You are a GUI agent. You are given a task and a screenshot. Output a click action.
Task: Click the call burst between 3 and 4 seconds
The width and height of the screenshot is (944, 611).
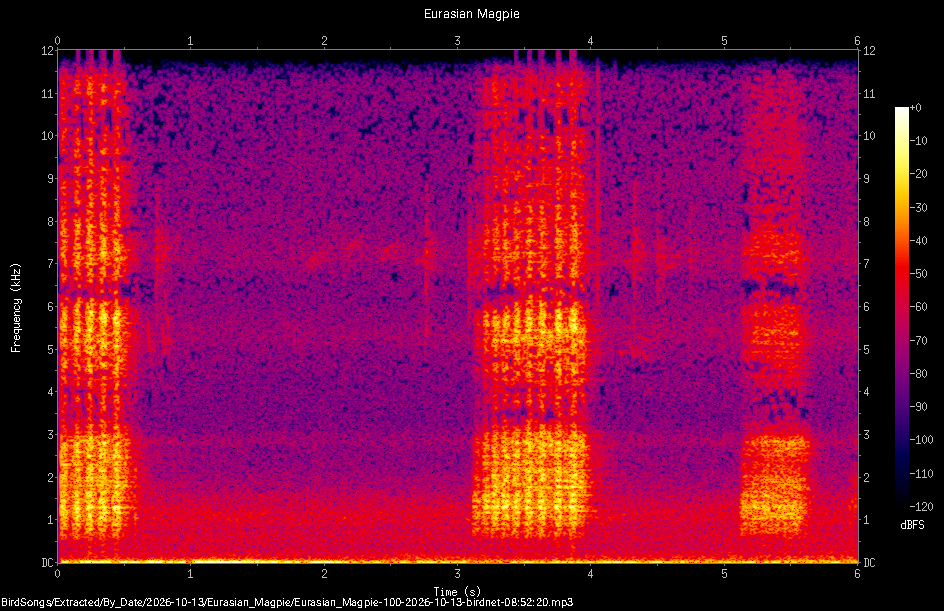pos(530,295)
